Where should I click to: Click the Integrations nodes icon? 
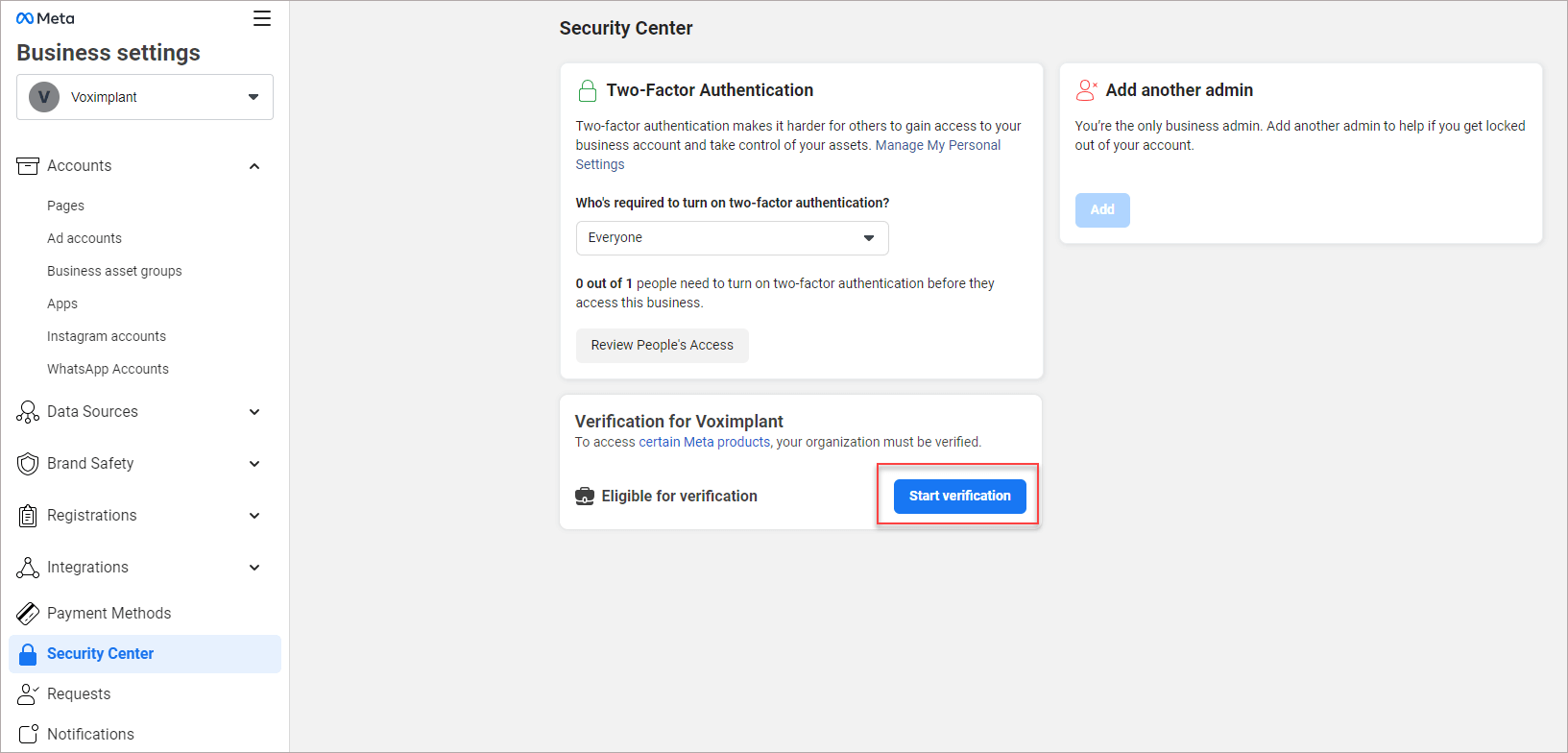(x=28, y=568)
